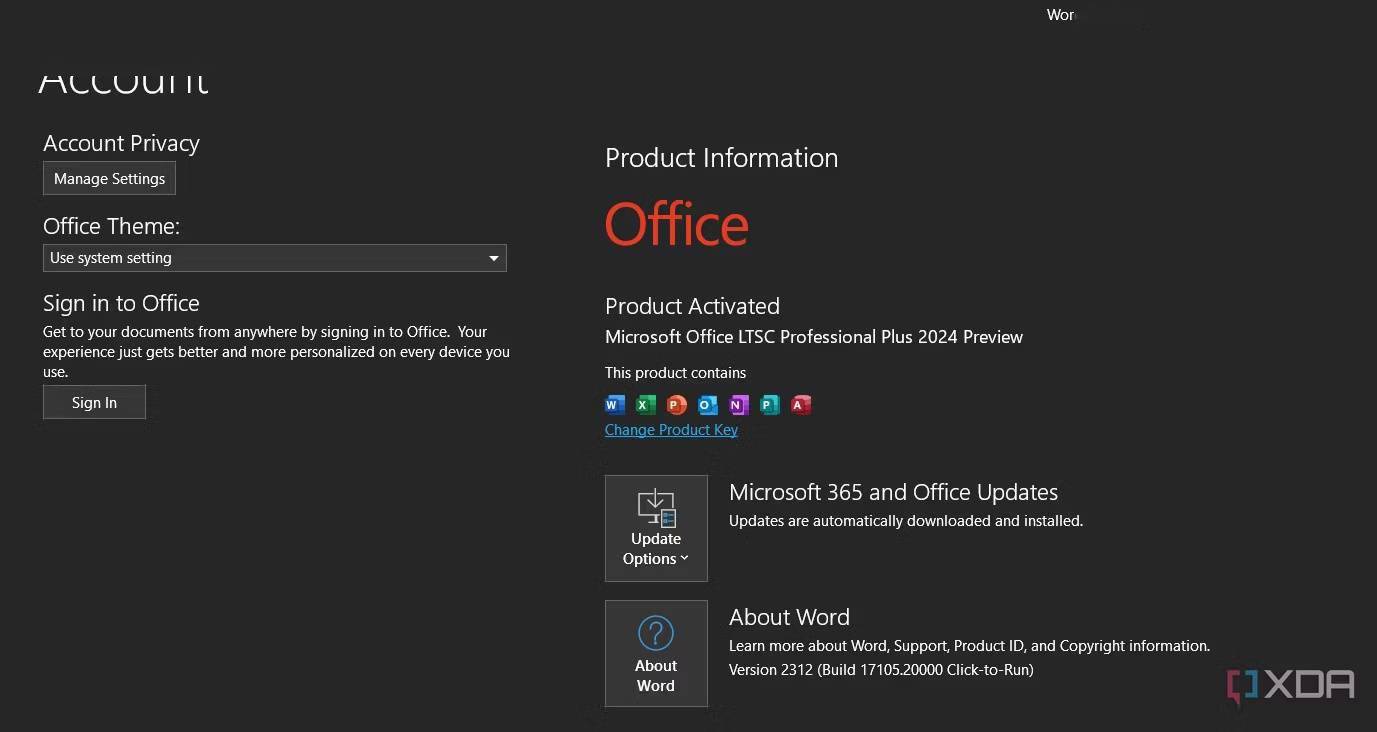Click the Account page title
Screen dimensions: 1377x732
click(x=123, y=80)
